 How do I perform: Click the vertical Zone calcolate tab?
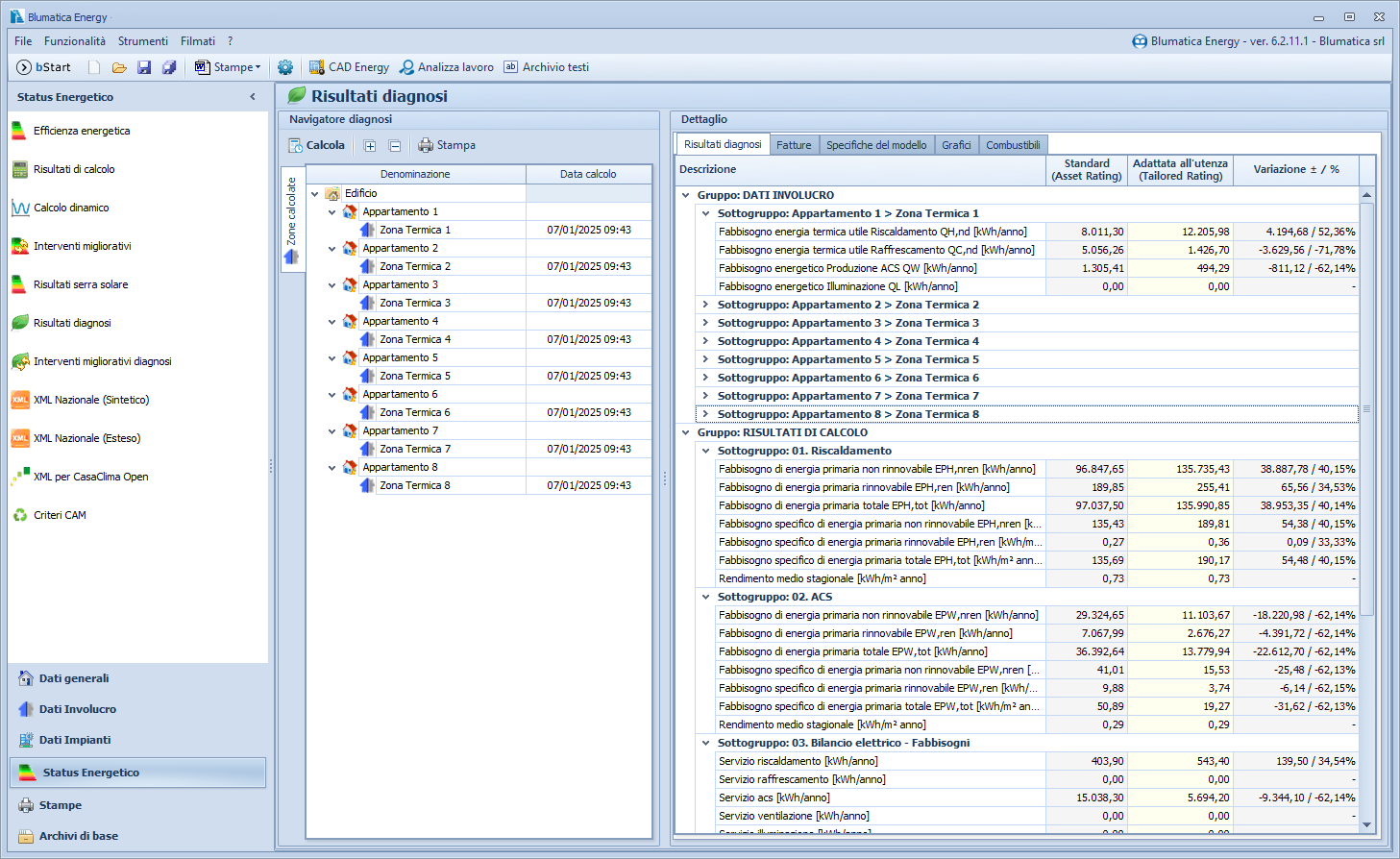(291, 220)
